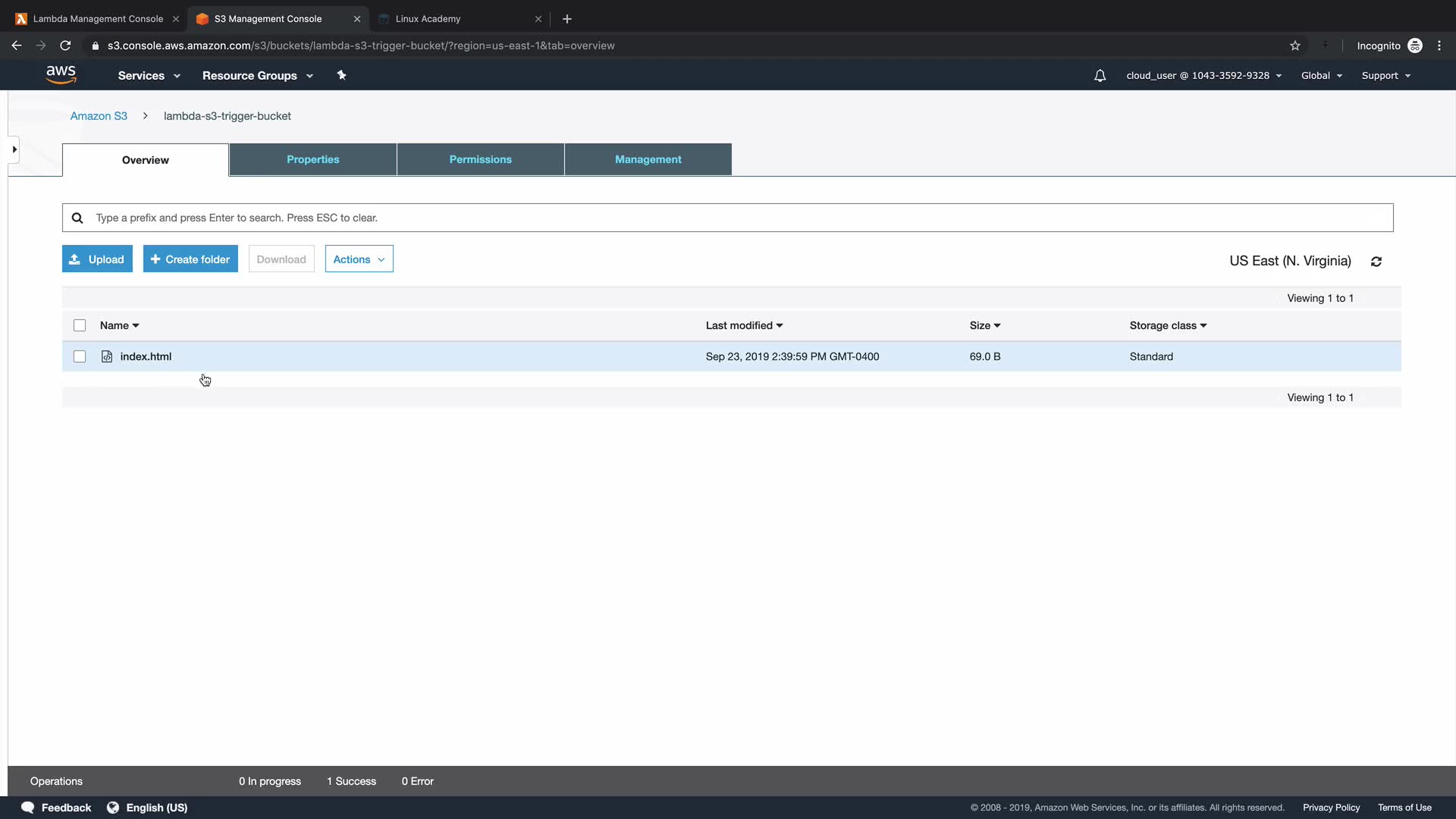Bookmark this page with star icon

(1295, 45)
